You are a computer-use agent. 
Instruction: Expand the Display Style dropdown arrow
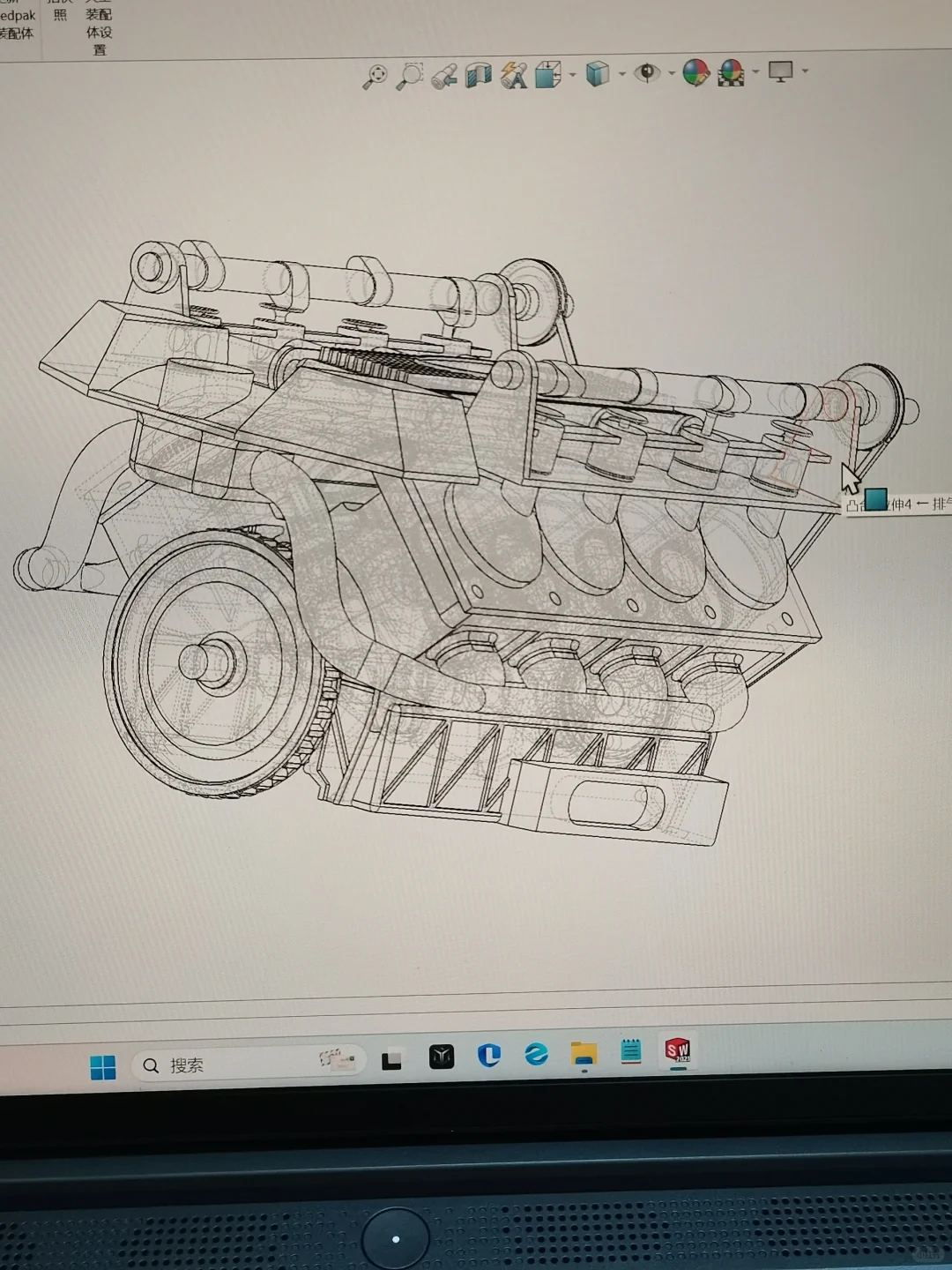coord(621,74)
